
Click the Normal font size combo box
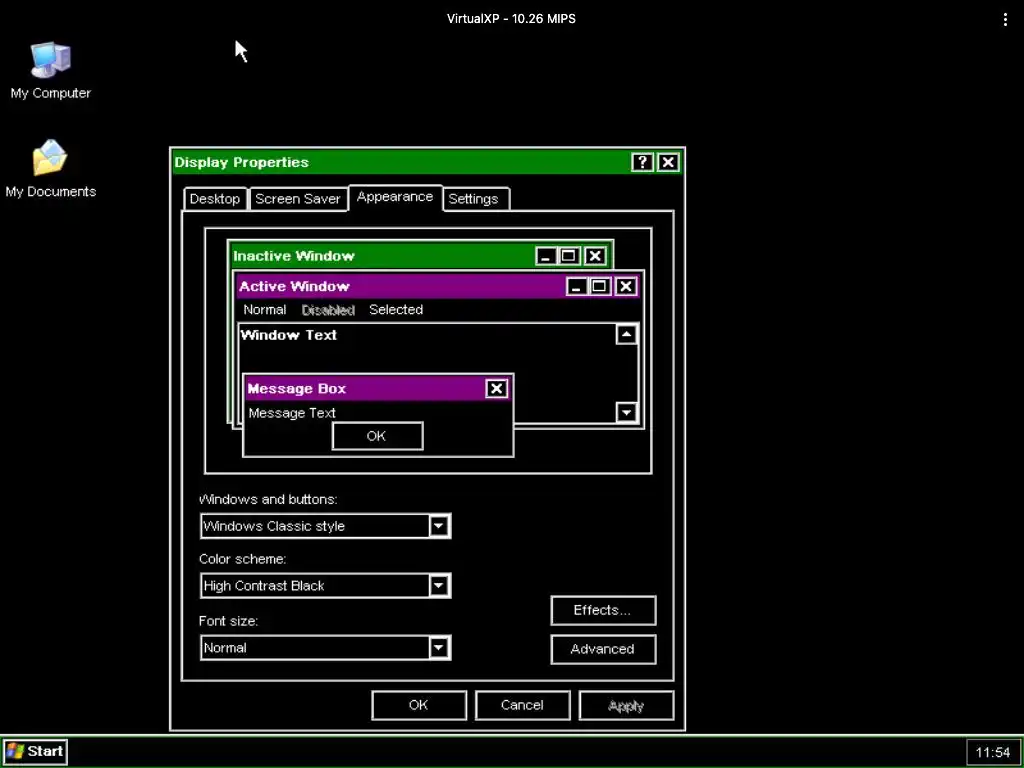[325, 648]
